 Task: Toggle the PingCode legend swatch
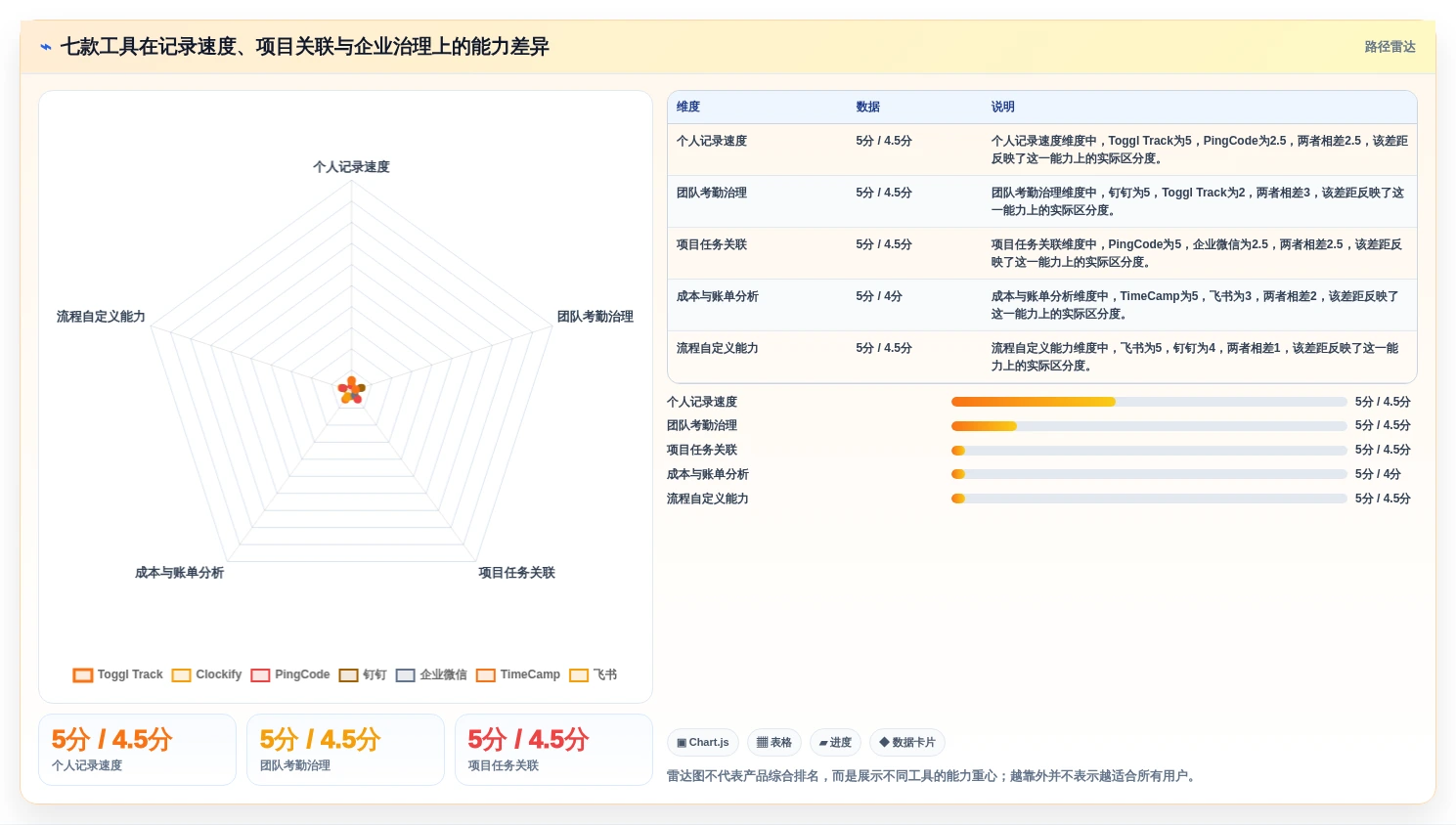(x=260, y=675)
